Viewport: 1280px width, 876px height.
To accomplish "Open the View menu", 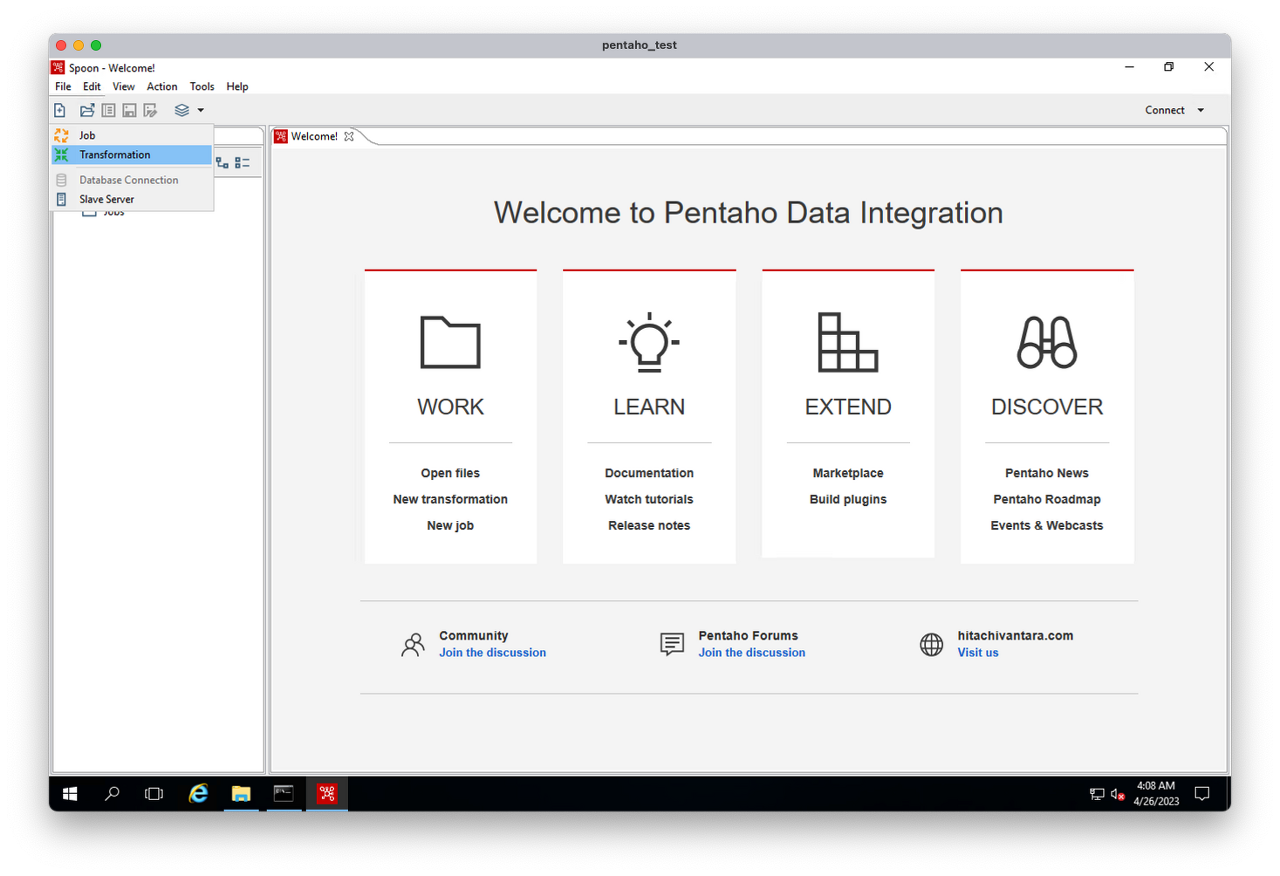I will pyautogui.click(x=124, y=87).
